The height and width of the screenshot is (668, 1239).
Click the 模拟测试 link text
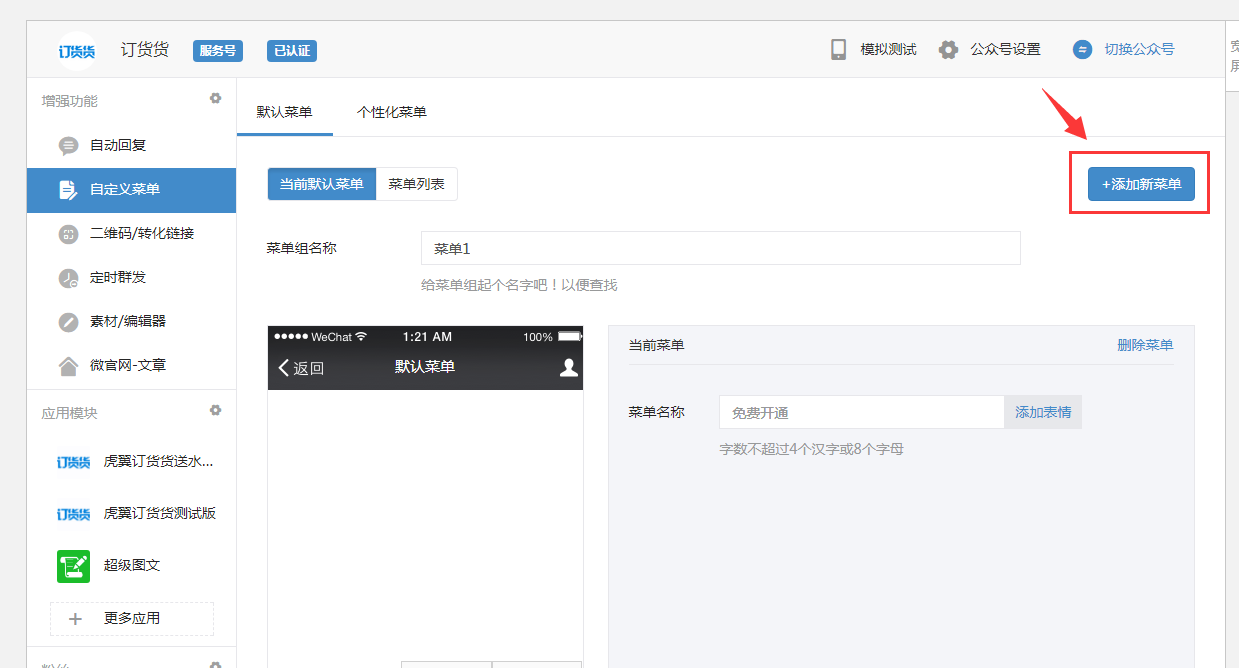pyautogui.click(x=889, y=49)
